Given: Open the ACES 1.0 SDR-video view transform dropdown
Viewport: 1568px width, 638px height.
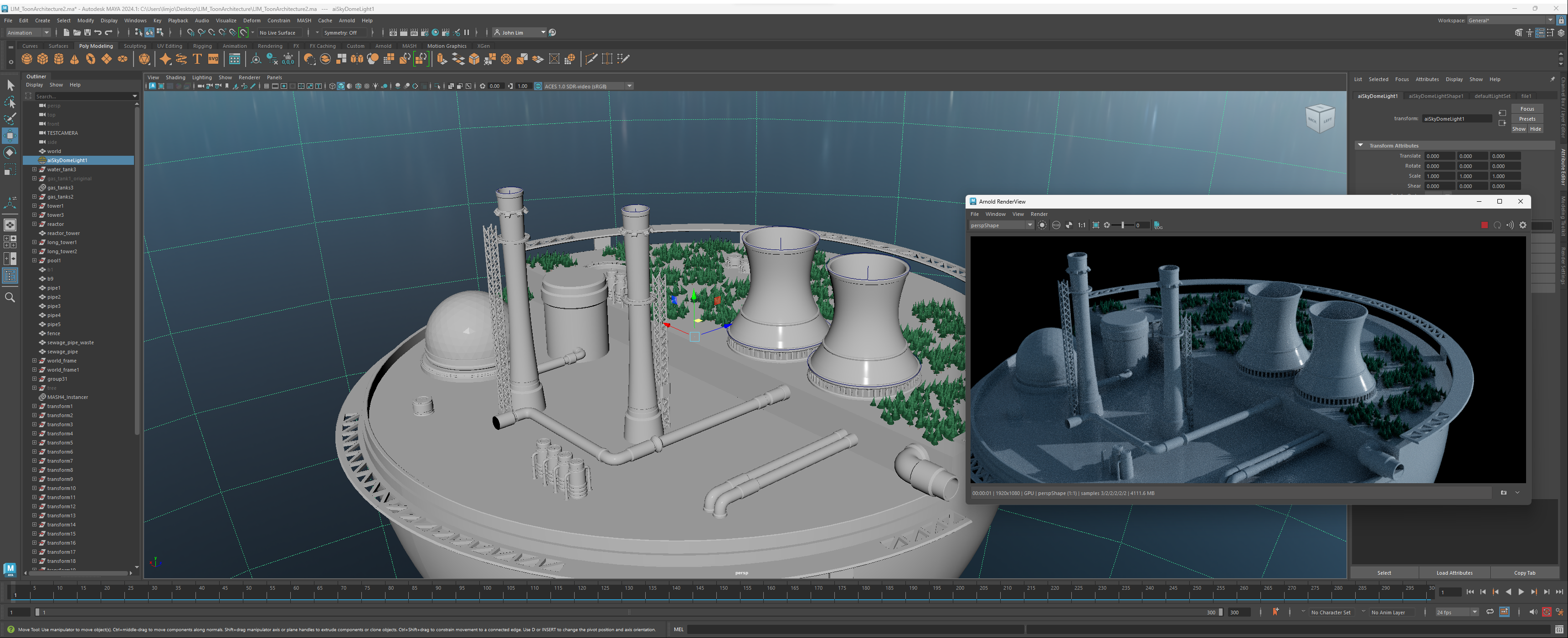Looking at the screenshot, I should (588, 87).
